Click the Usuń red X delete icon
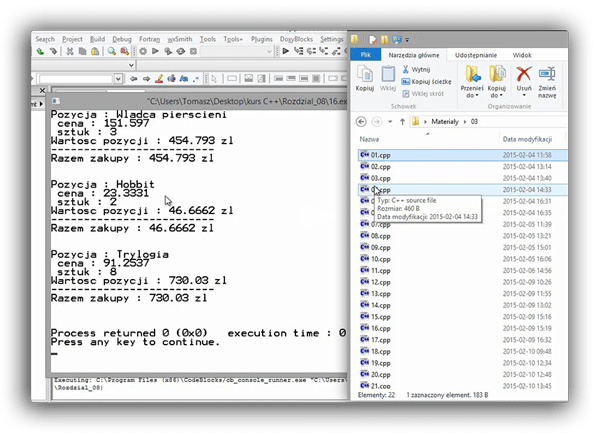This screenshot has height=433, width=600. (522, 74)
